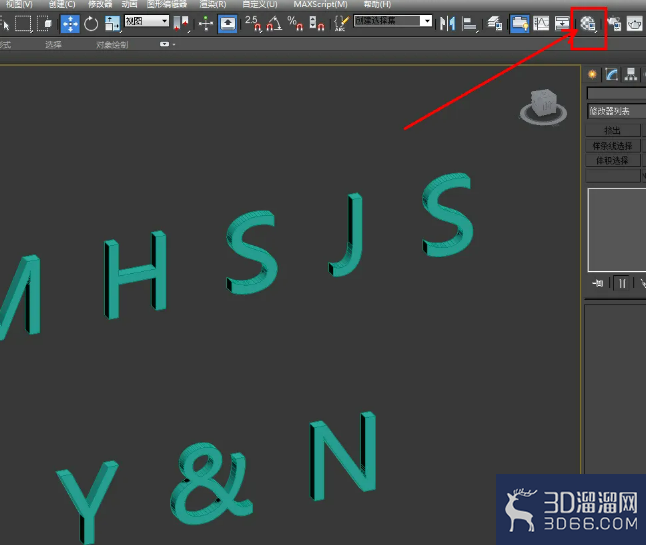Click the 样条线选择 modifier button

tap(613, 146)
